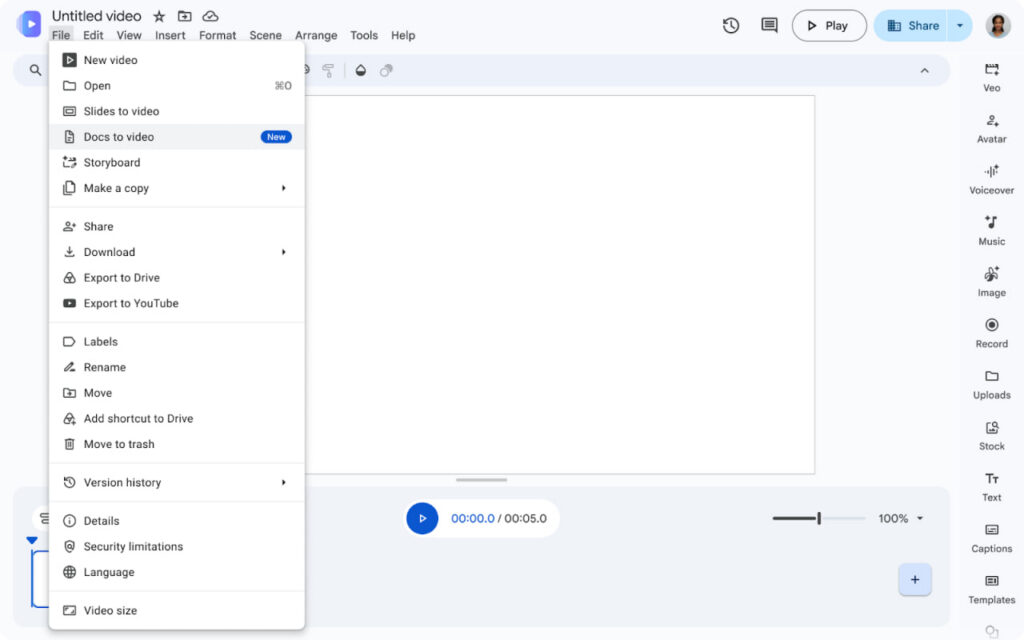Start playback with blue timeline play button
This screenshot has width=1024, height=640.
[422, 519]
